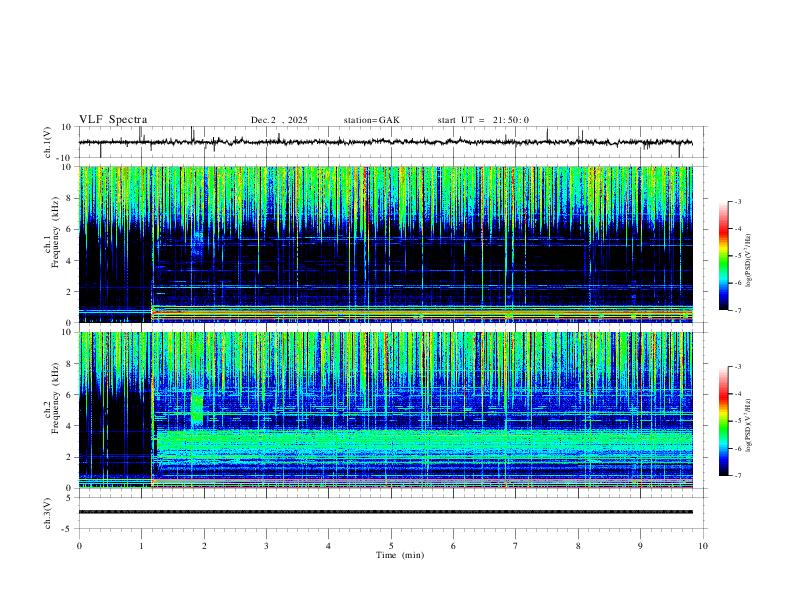Viewport: 792px width, 612px height.
Task: Click the ch.1 'Frequency (kHz)' axis label
Action: [x=55, y=231]
